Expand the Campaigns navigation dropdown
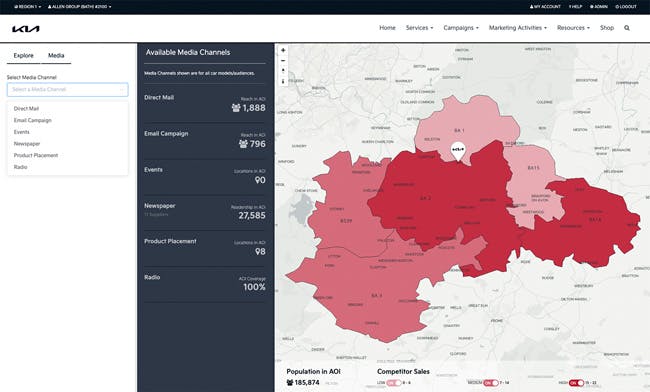This screenshot has width=650, height=392. (461, 28)
